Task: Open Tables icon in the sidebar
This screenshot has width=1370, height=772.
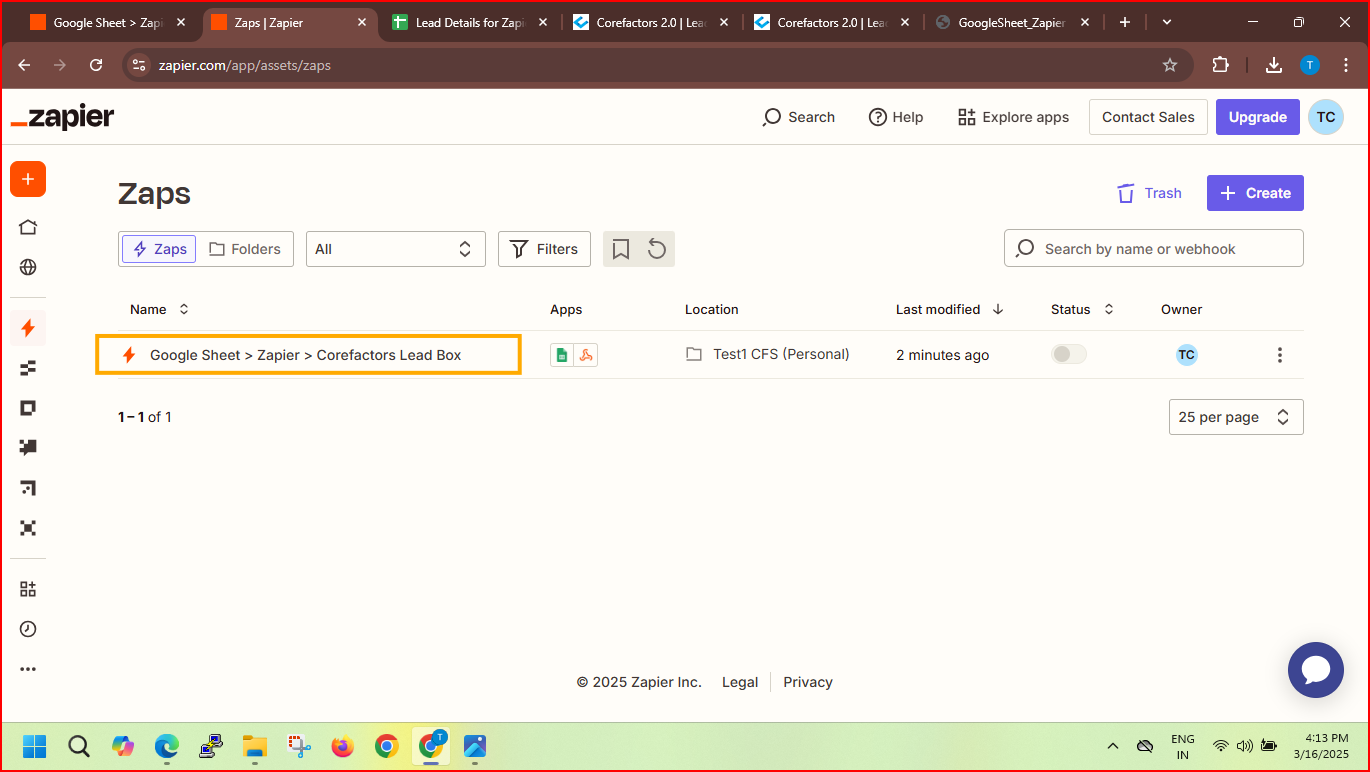Action: (x=28, y=368)
